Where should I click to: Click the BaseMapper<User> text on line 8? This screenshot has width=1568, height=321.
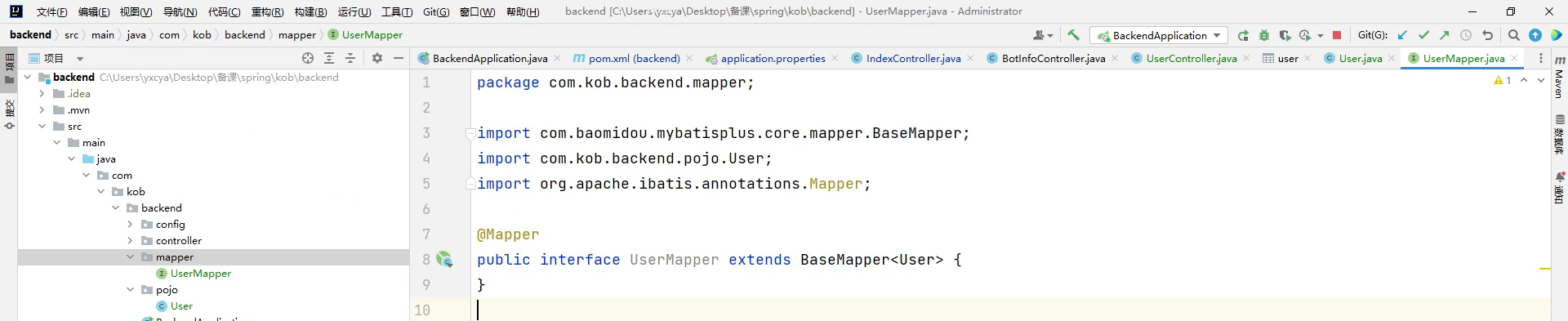pyautogui.click(x=871, y=260)
